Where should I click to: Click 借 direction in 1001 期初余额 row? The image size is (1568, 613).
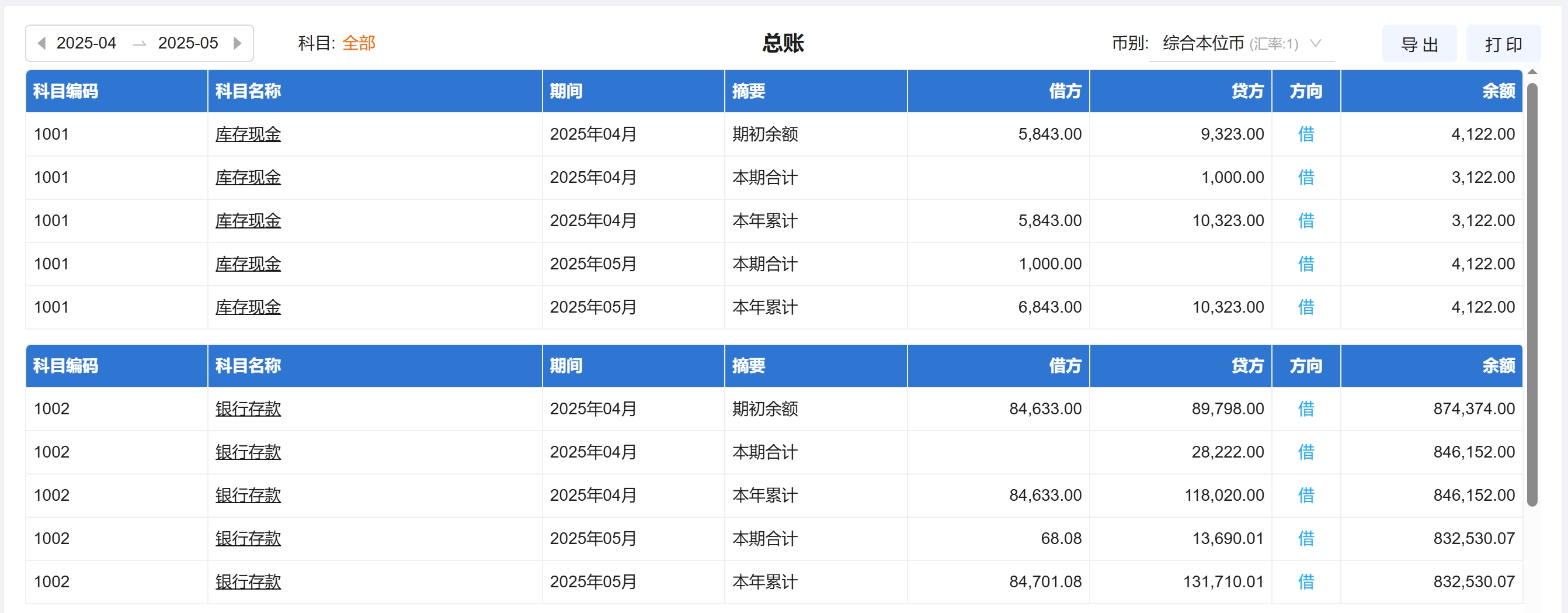point(1306,134)
